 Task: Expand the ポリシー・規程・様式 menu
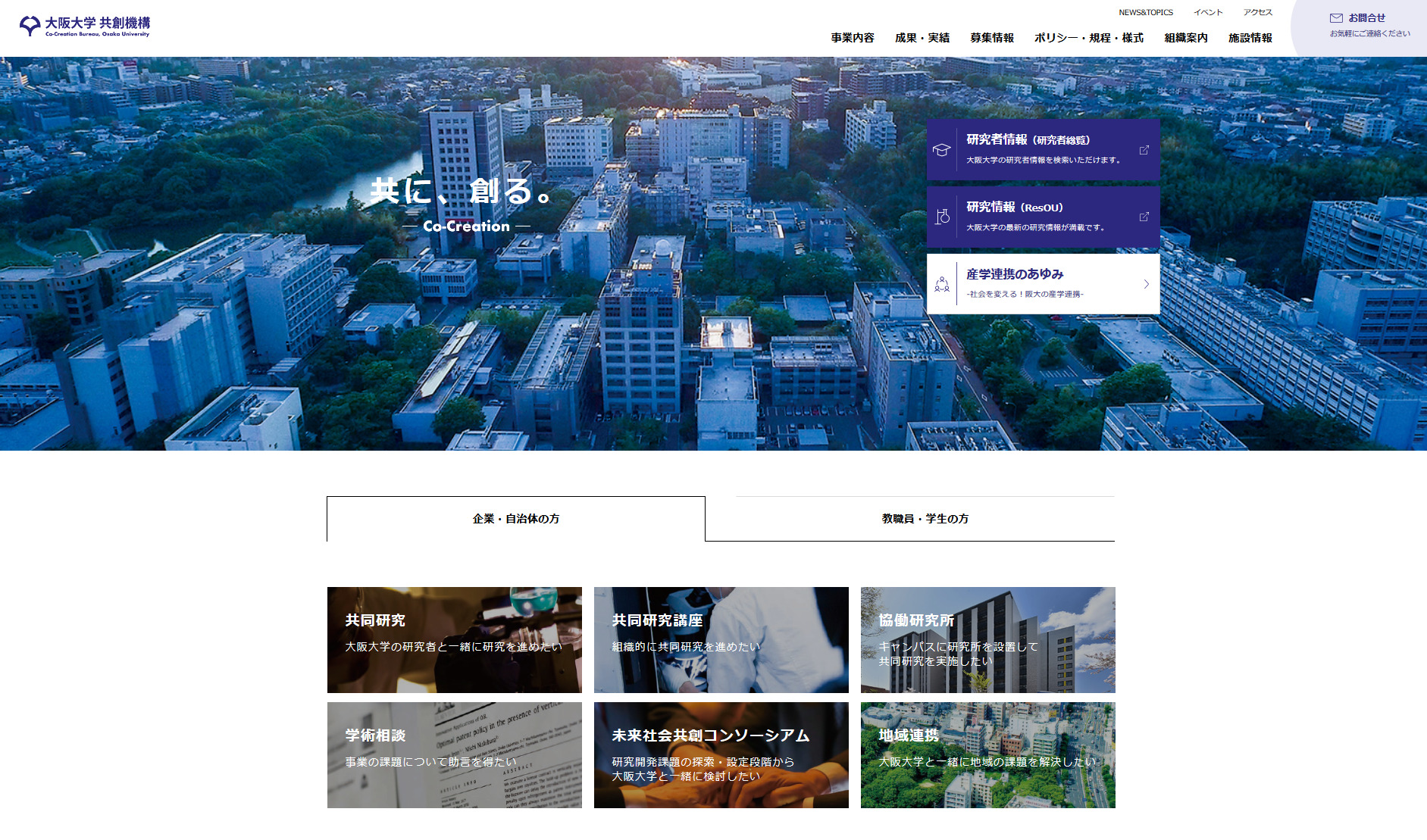click(1088, 38)
